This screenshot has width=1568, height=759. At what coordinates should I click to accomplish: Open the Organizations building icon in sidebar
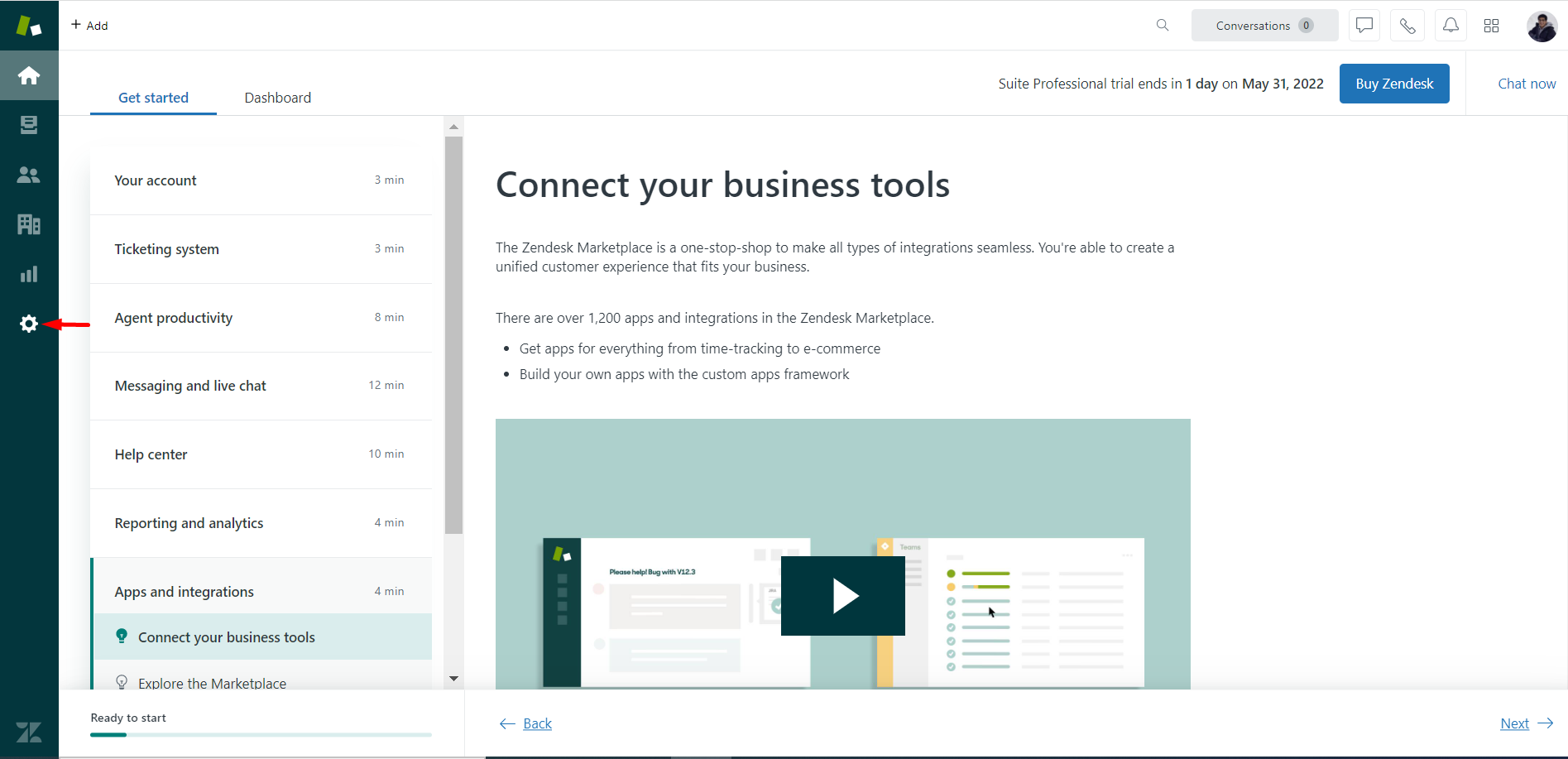29,224
